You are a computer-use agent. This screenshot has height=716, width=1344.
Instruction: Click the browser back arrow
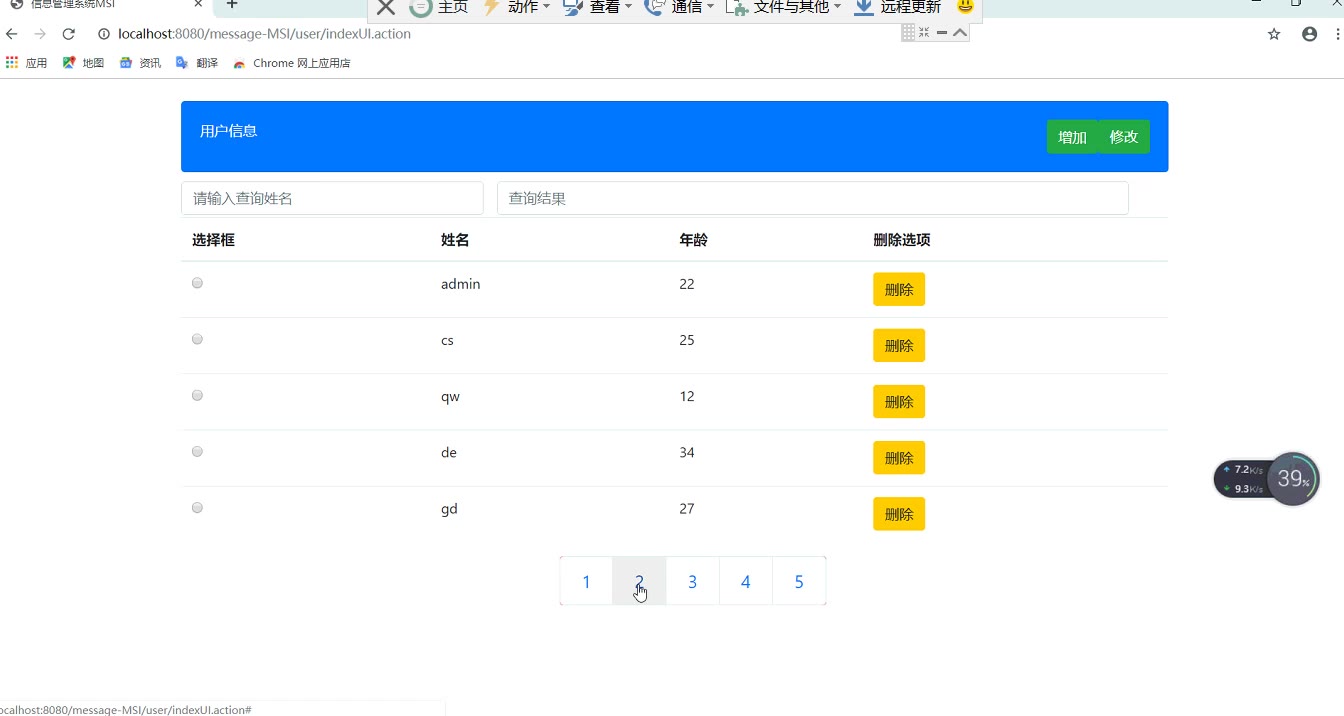(x=12, y=34)
